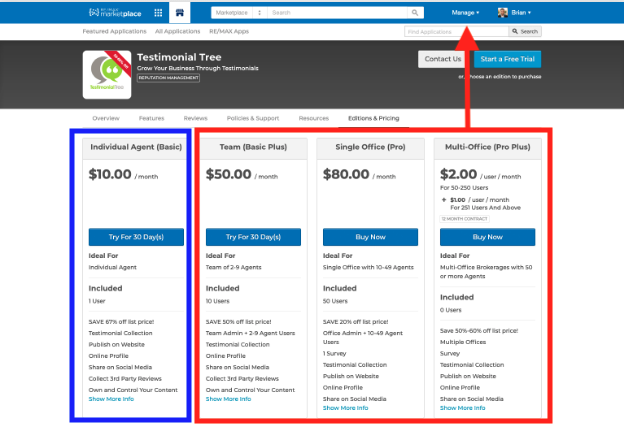Click 'Multiple Offices' feature text

(x=463, y=342)
